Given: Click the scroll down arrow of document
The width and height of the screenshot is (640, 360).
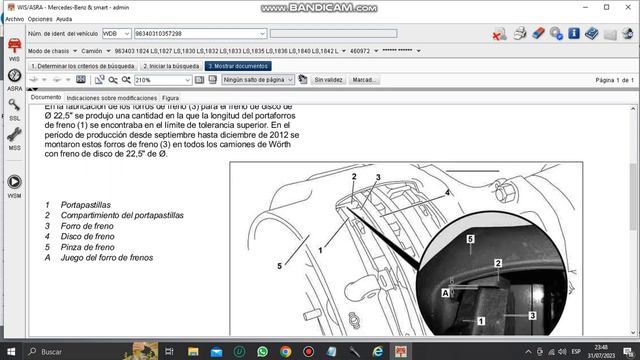Looking at the screenshot, I should click(633, 333).
